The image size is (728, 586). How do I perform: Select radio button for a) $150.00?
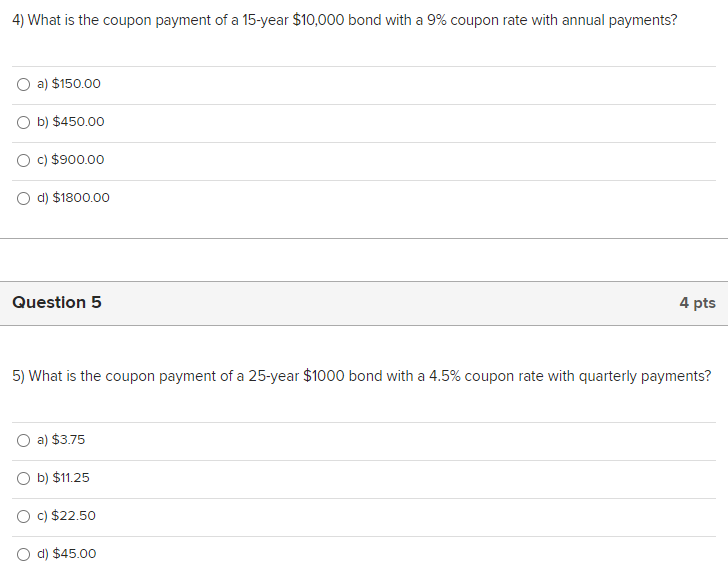tap(23, 84)
